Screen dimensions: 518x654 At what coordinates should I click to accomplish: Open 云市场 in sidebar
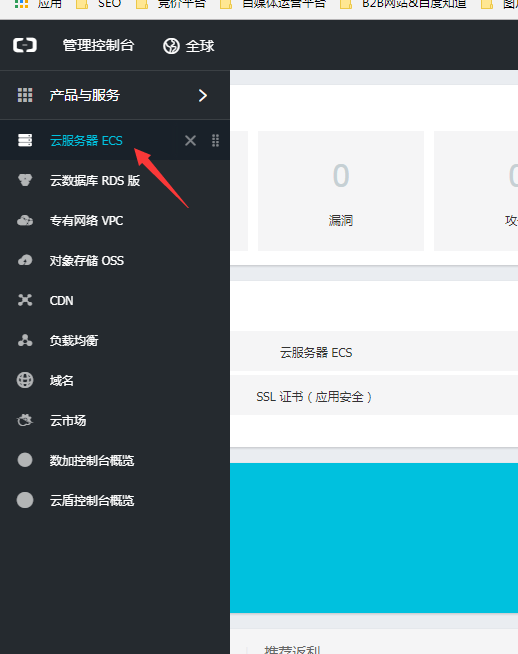pos(68,420)
